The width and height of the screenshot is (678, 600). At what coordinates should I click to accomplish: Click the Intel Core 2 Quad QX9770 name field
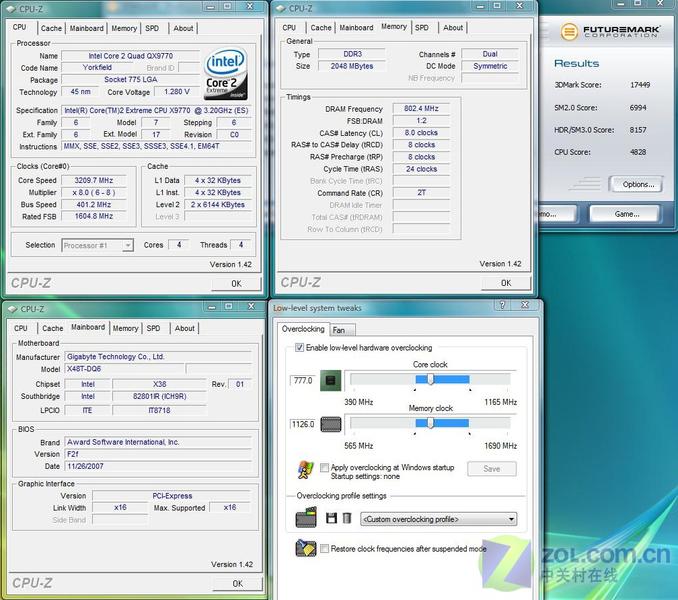pyautogui.click(x=131, y=56)
